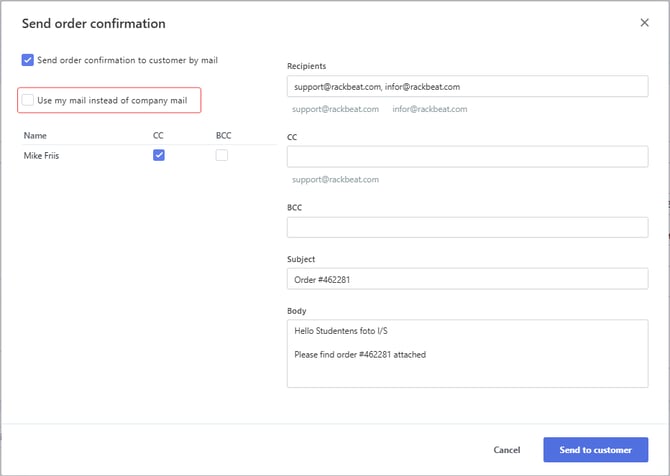Pick support@rackbeat.com suggestion under Recipients
The image size is (670, 476).
pos(335,109)
